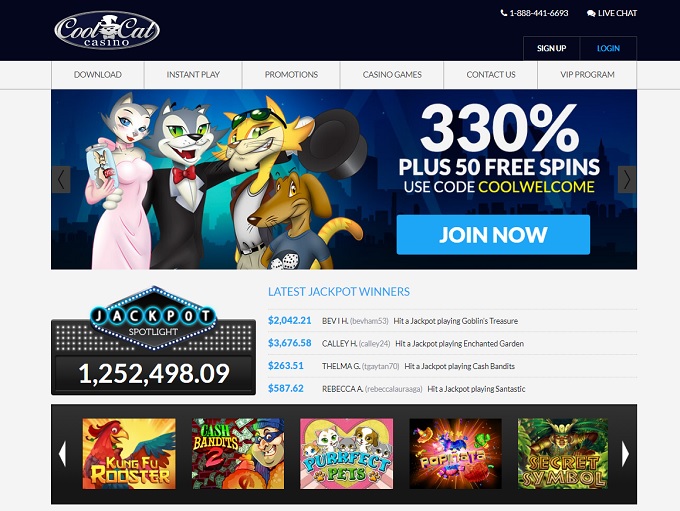Screen dimensions: 680x511
Task: Click the Sign Up button
Action: [x=552, y=48]
